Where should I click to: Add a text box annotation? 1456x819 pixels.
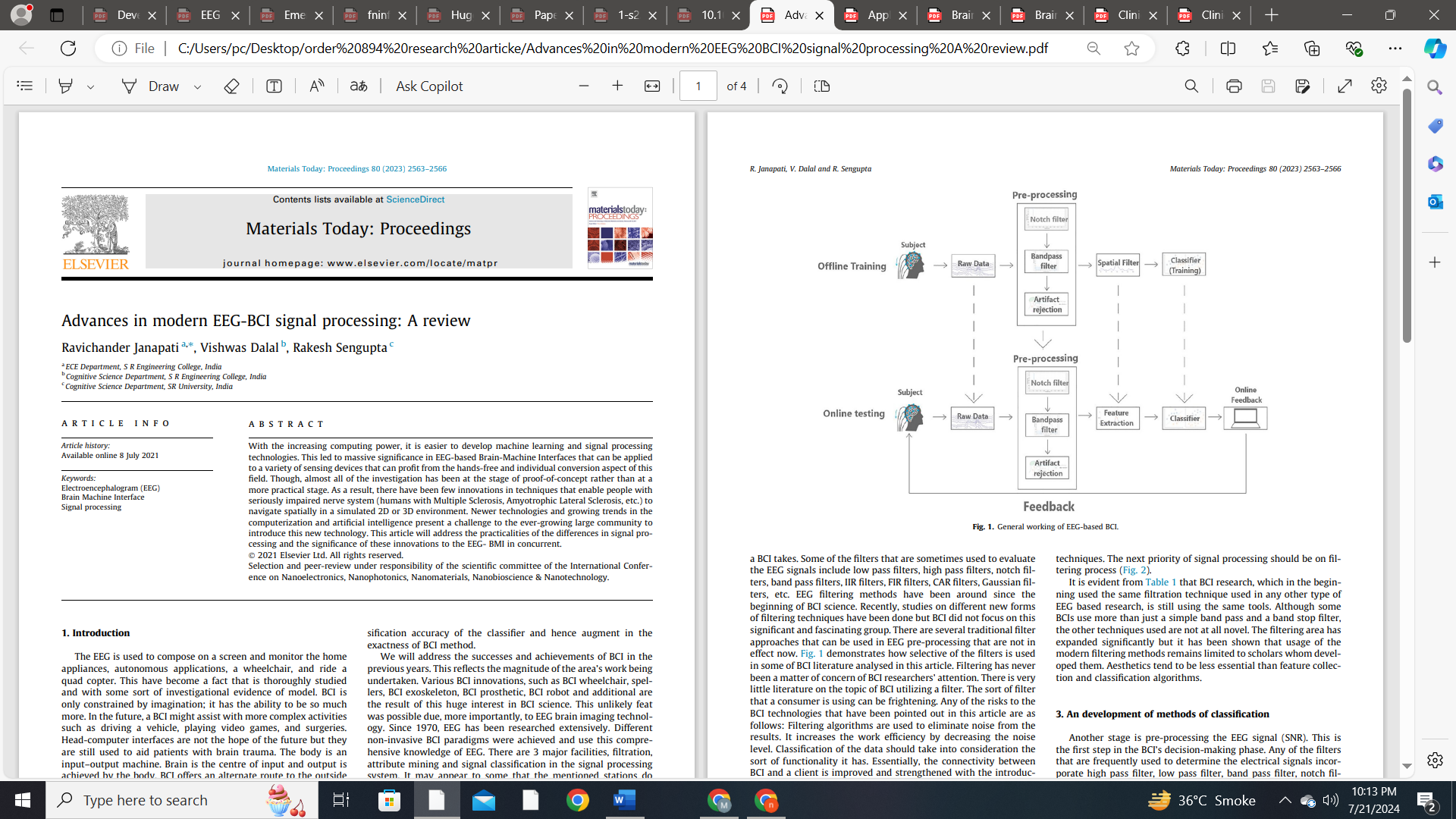[x=274, y=86]
